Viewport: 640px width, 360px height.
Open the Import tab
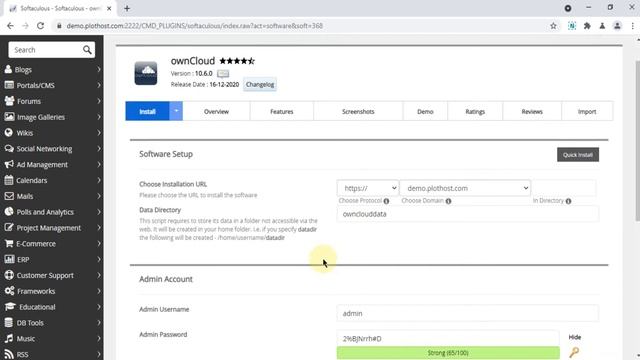[x=587, y=111]
